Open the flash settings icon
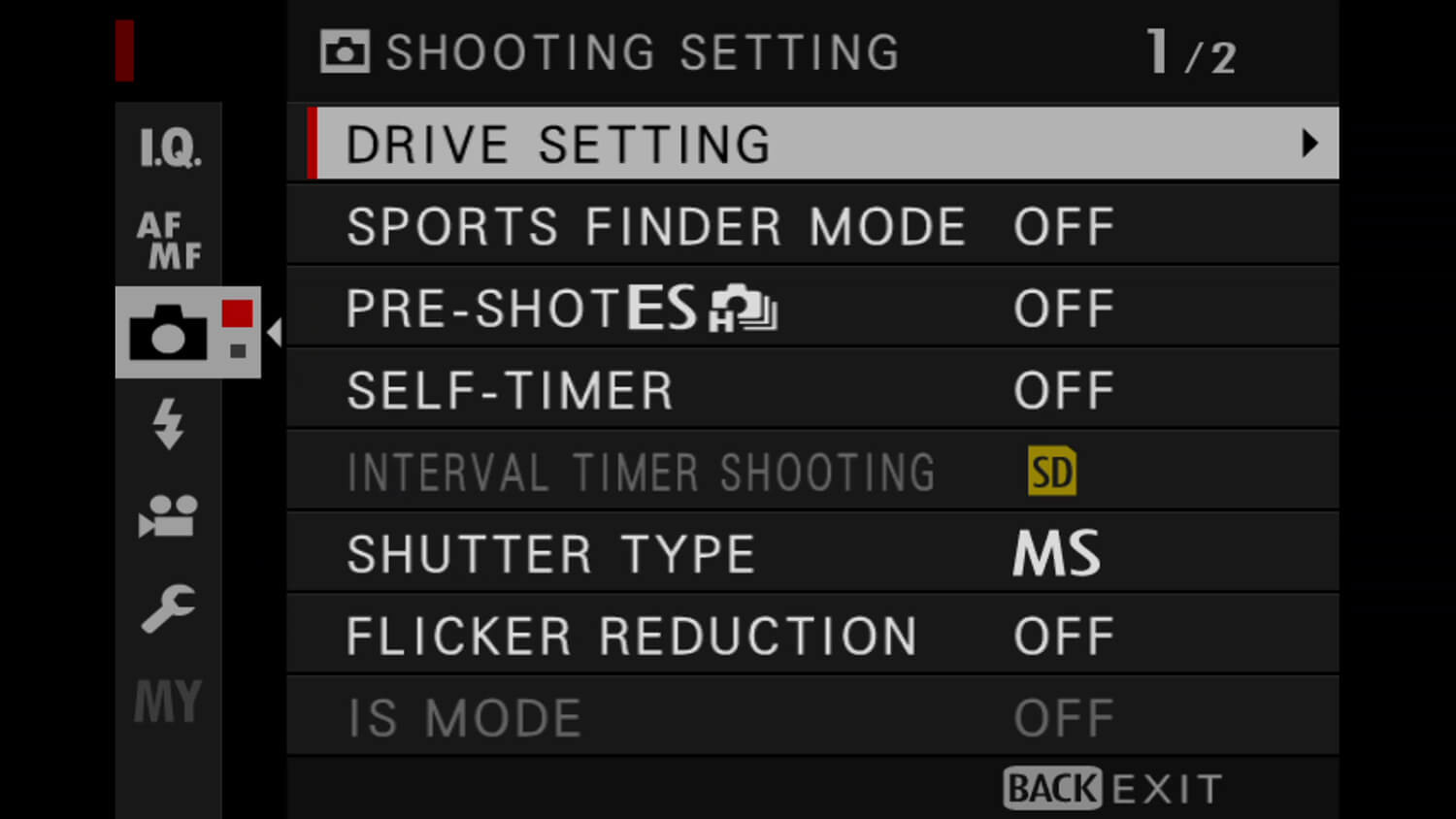 pyautogui.click(x=168, y=423)
